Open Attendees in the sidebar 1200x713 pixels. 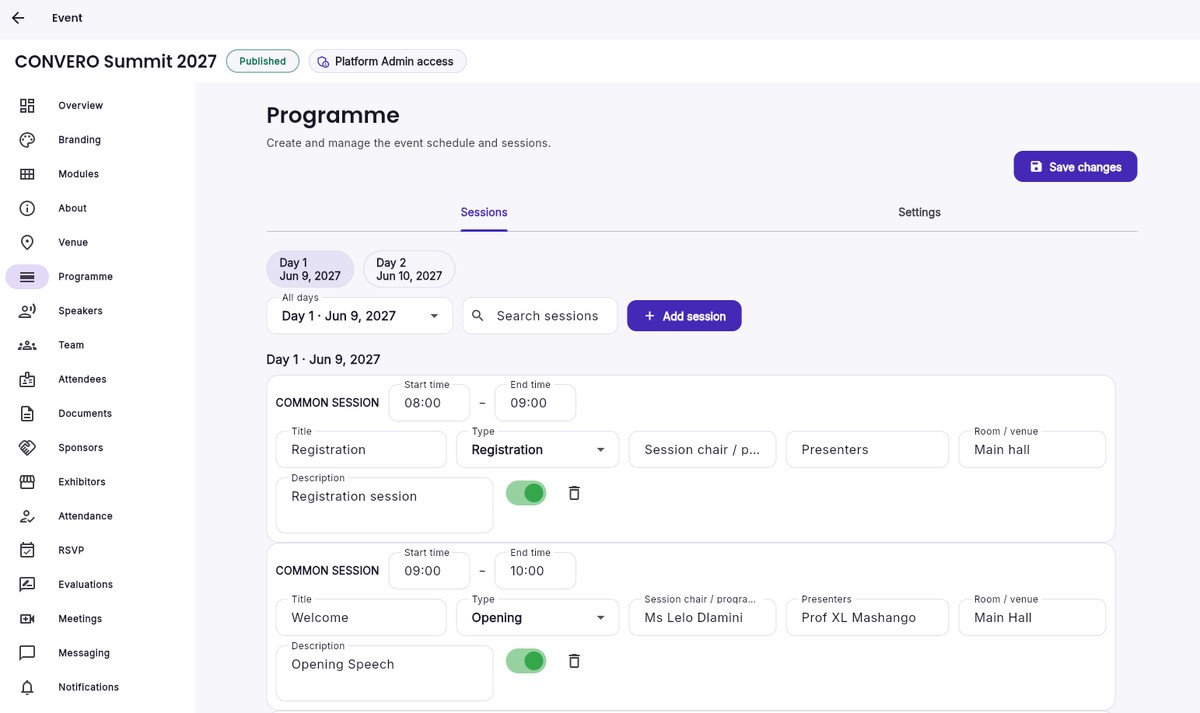tap(82, 379)
